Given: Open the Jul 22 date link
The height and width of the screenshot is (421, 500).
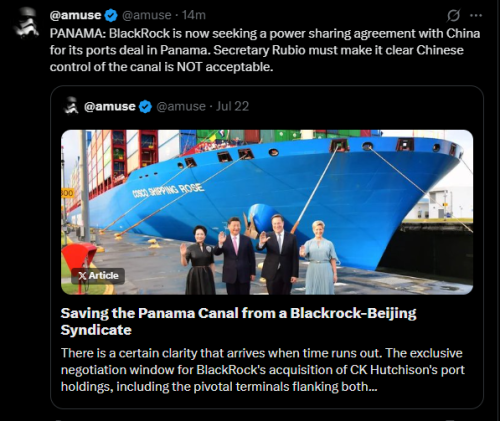Looking at the screenshot, I should tap(232, 107).
